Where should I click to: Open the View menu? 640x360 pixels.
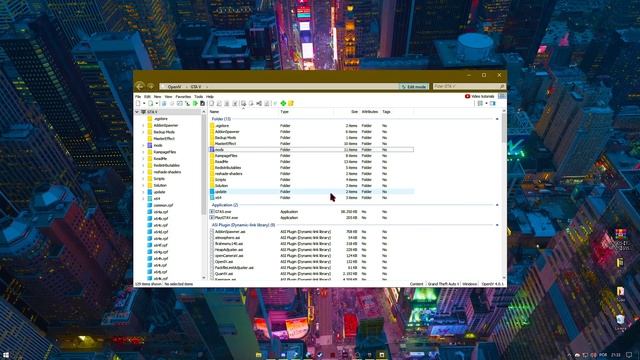(x=168, y=97)
